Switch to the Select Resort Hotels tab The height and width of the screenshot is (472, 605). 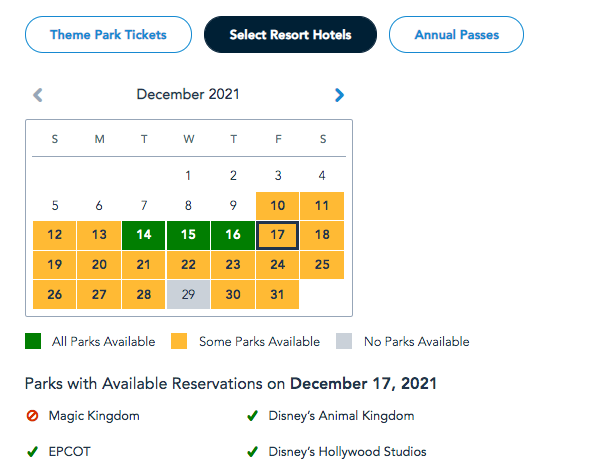[x=290, y=35]
